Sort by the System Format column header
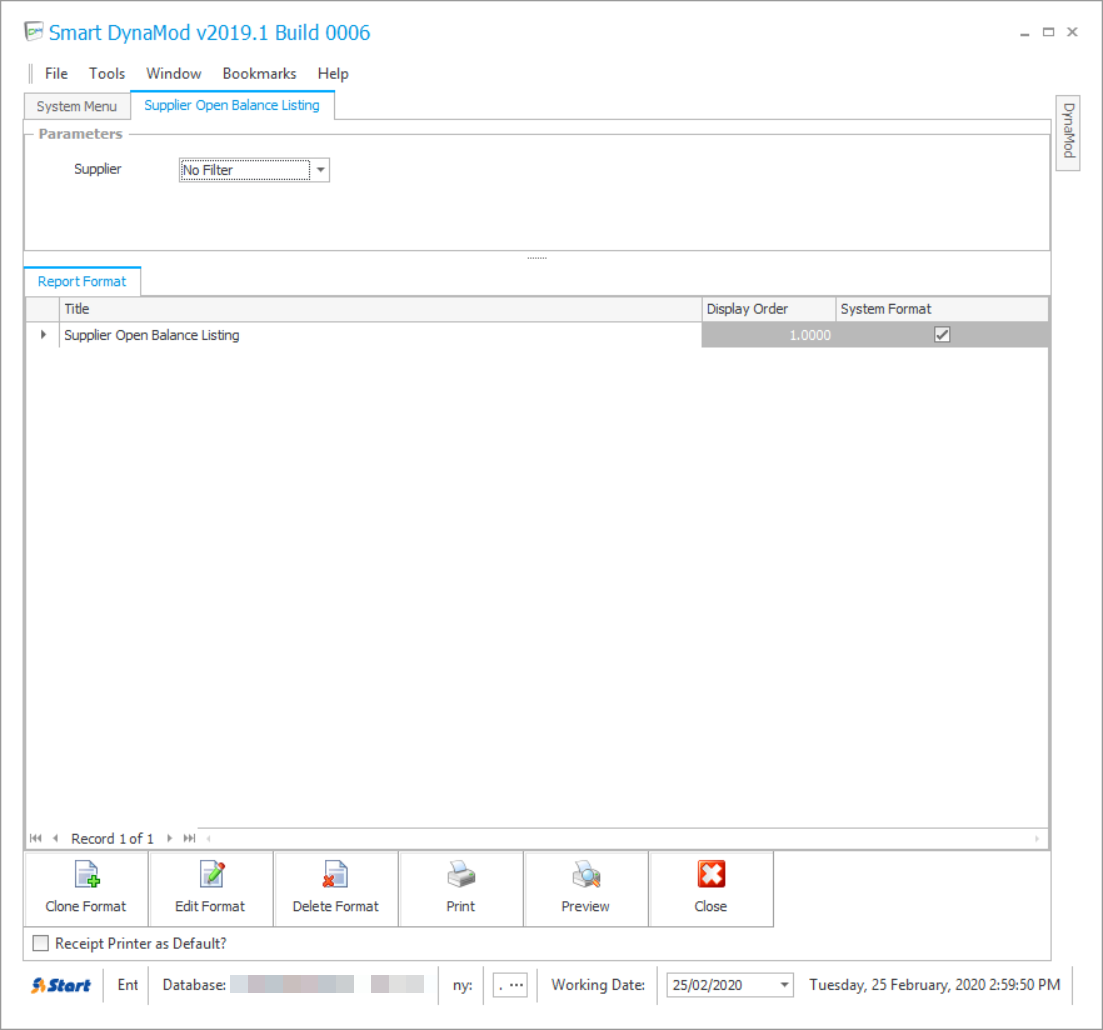1103x1030 pixels. pyautogui.click(x=942, y=309)
